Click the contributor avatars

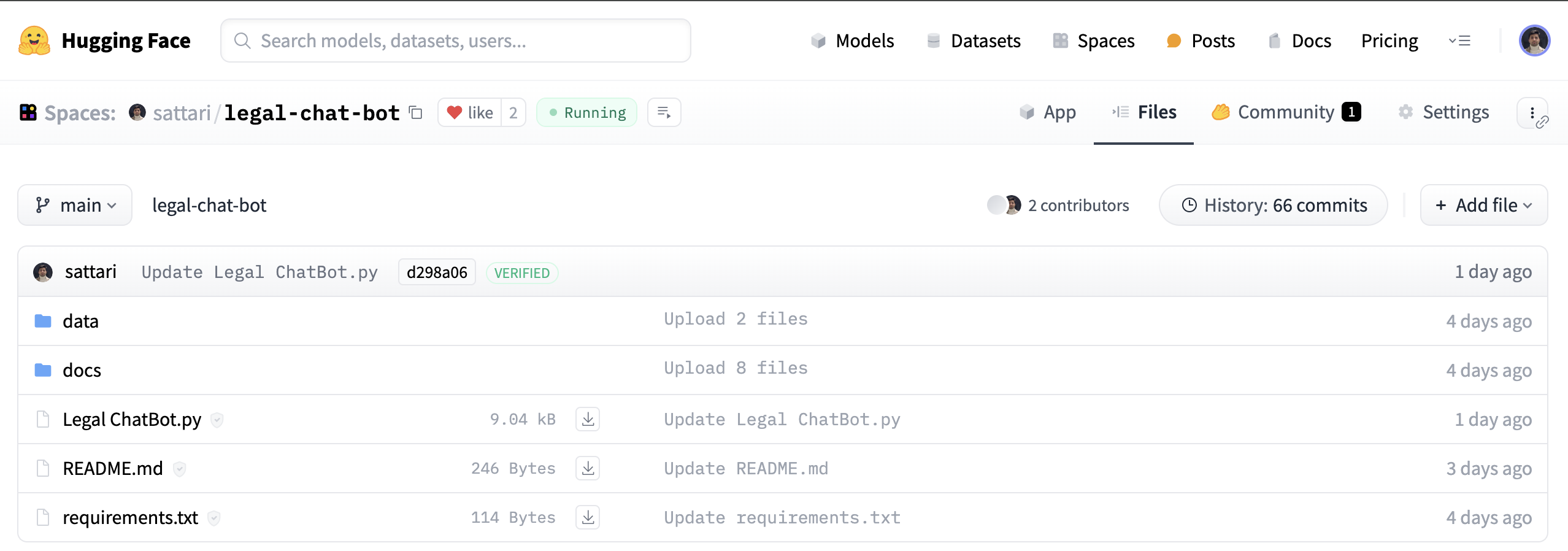[1004, 205]
